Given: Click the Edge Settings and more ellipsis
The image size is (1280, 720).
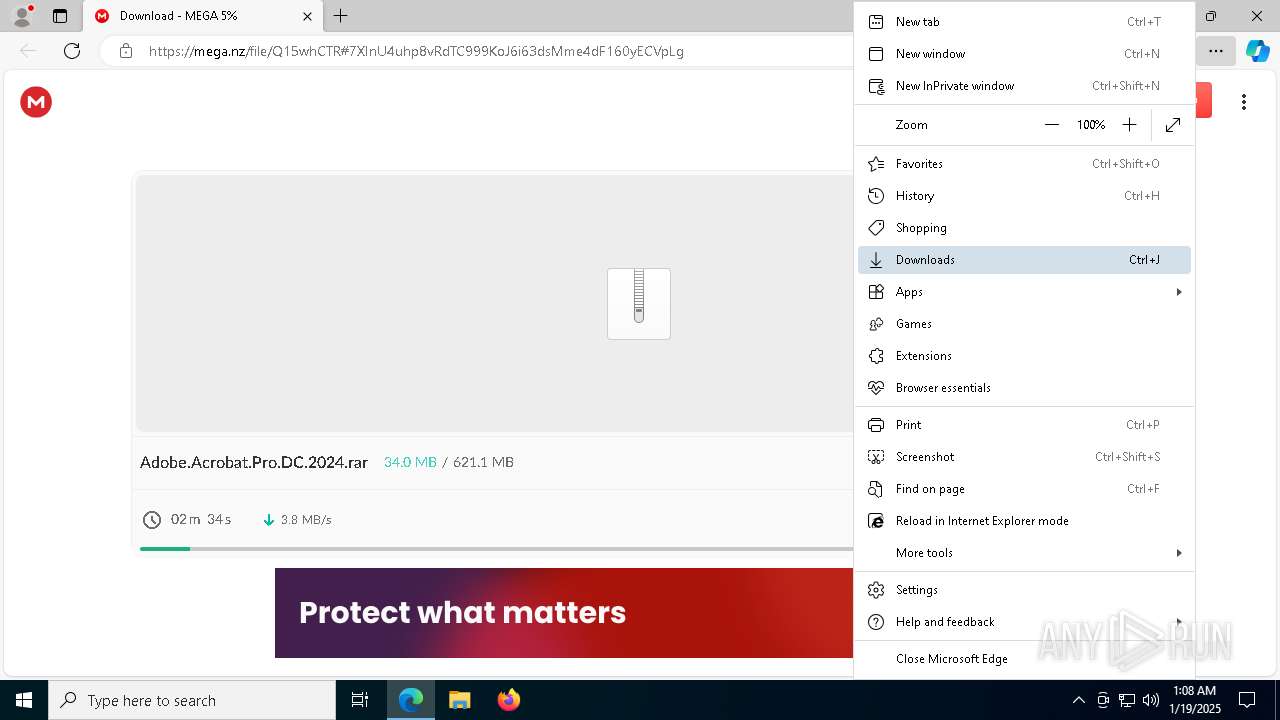Looking at the screenshot, I should tap(1216, 51).
